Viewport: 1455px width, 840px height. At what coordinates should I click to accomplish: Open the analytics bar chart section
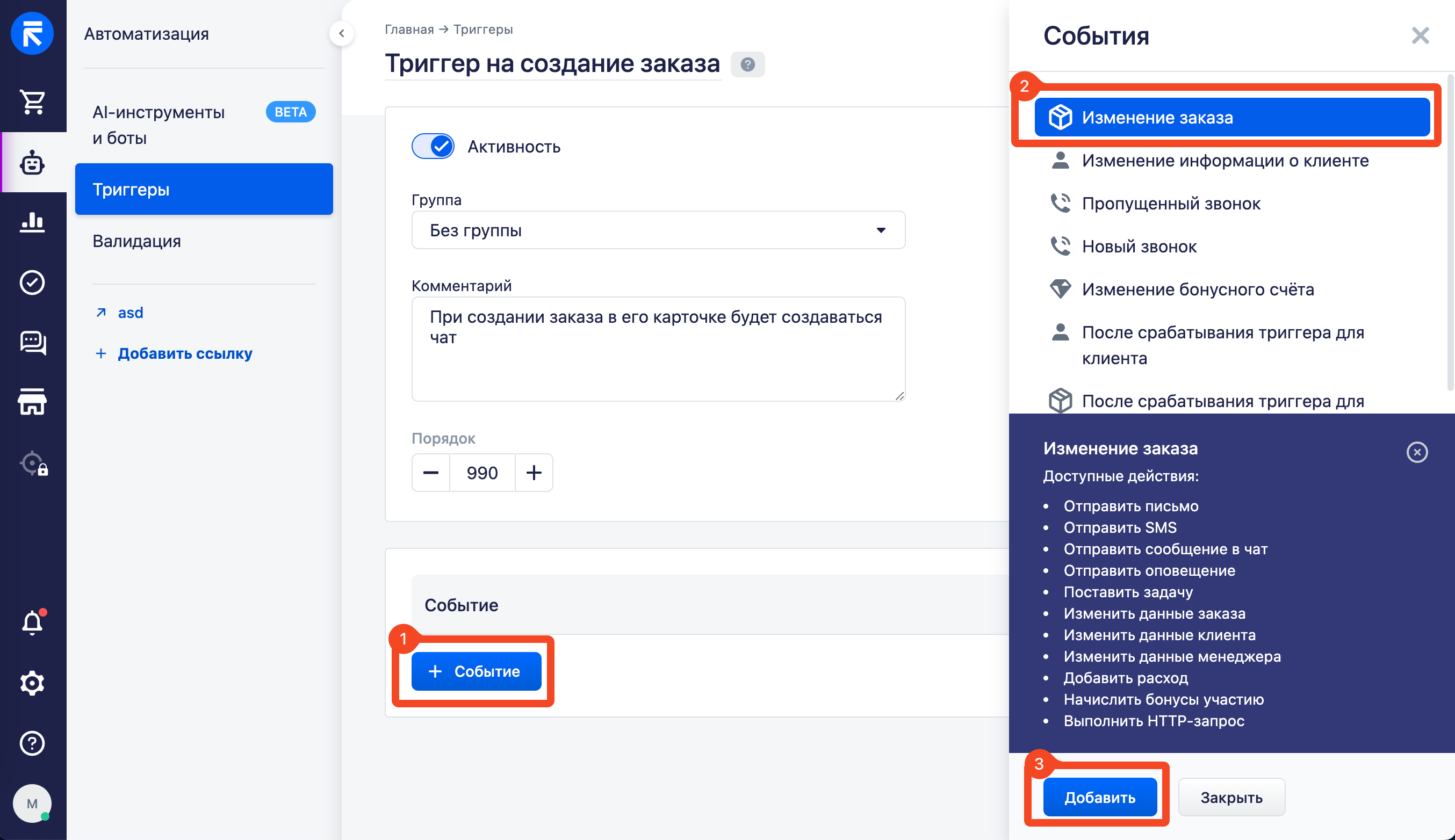(32, 221)
